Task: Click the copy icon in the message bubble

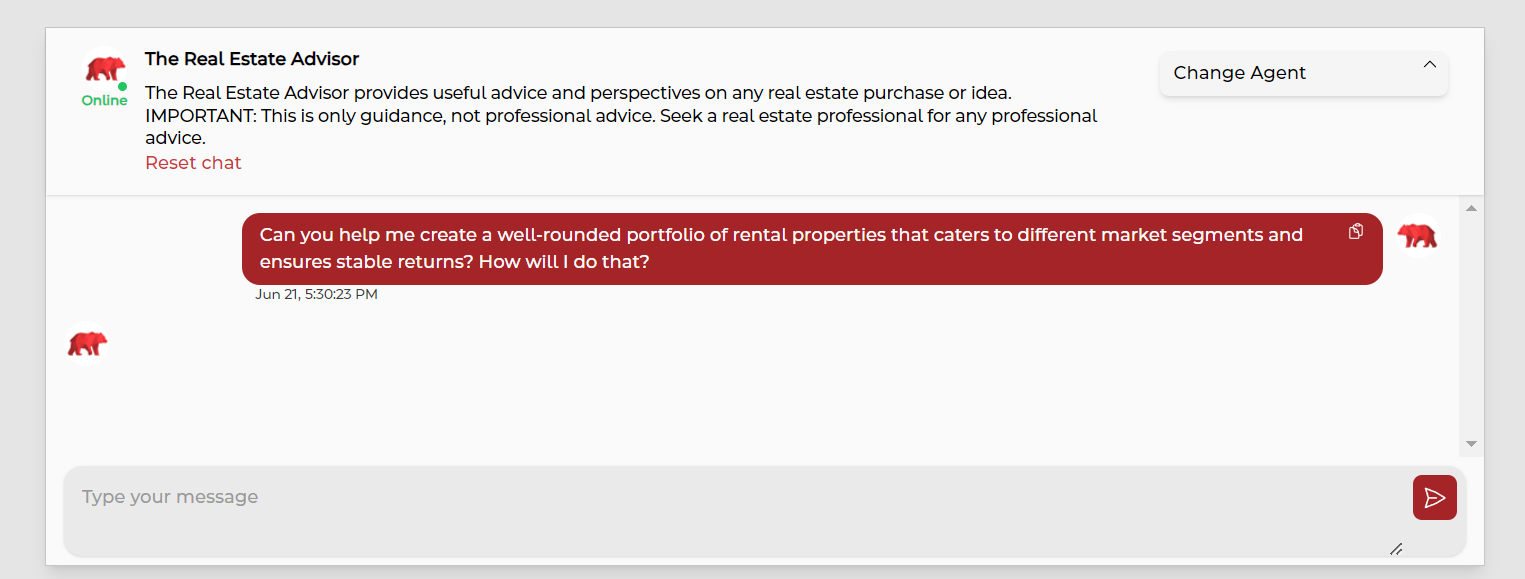Action: [1356, 231]
